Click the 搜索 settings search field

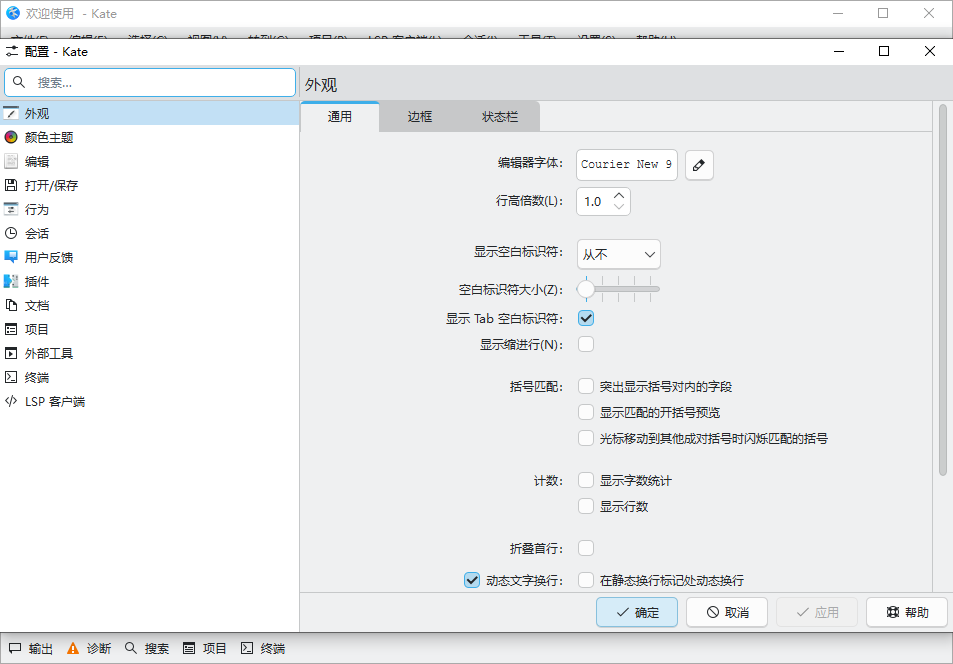tap(160, 83)
